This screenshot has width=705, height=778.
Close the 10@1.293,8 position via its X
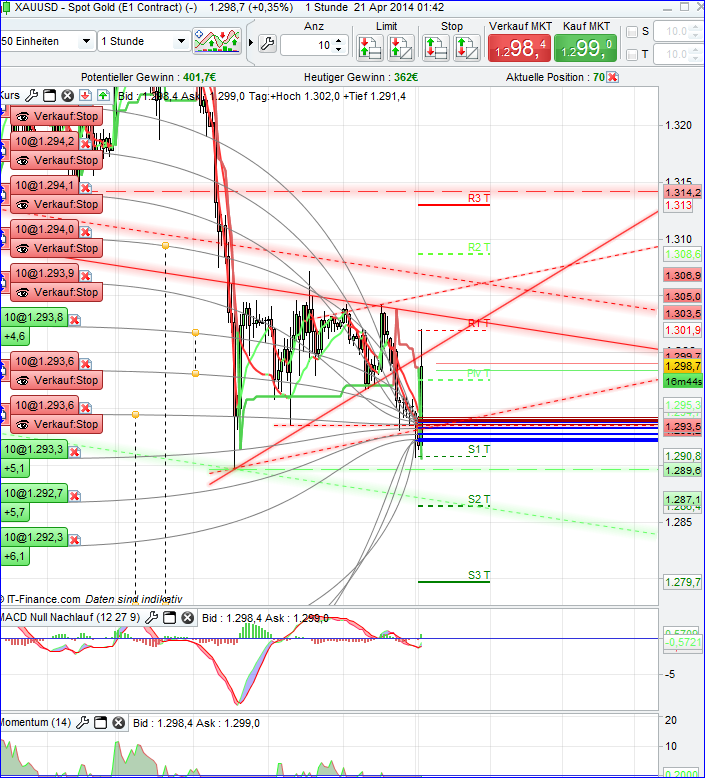(74, 320)
